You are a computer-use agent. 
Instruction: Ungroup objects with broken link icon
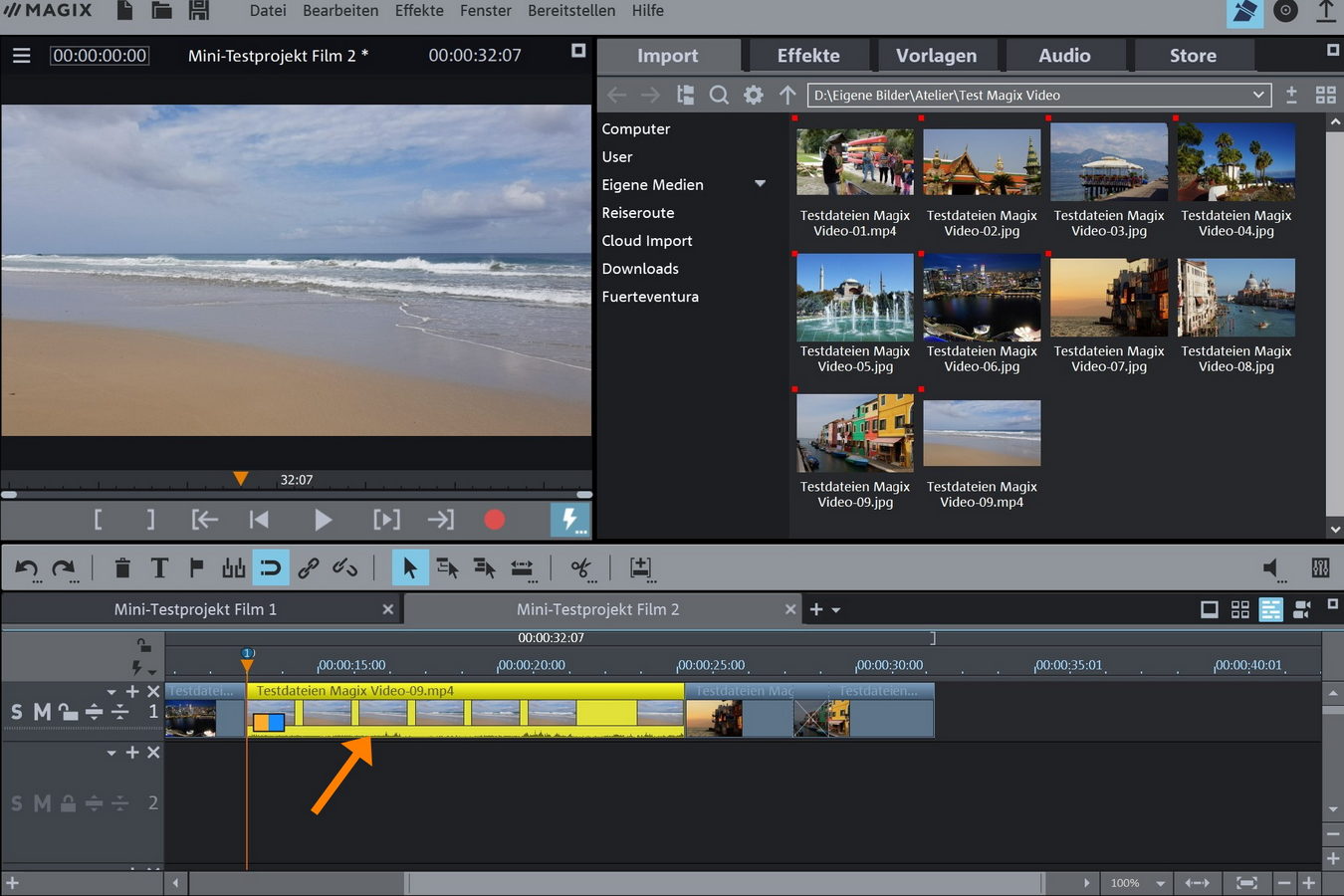pyautogui.click(x=344, y=568)
